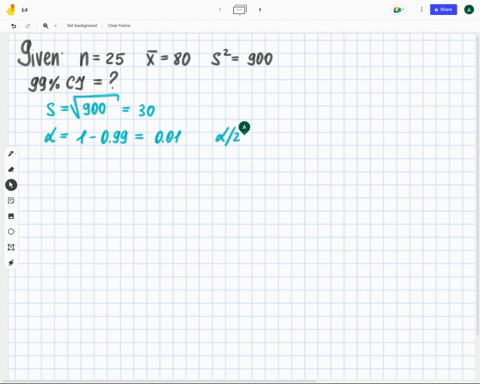This screenshot has height=384, width=480.
Task: Click Clear frame
Action: 119,26
